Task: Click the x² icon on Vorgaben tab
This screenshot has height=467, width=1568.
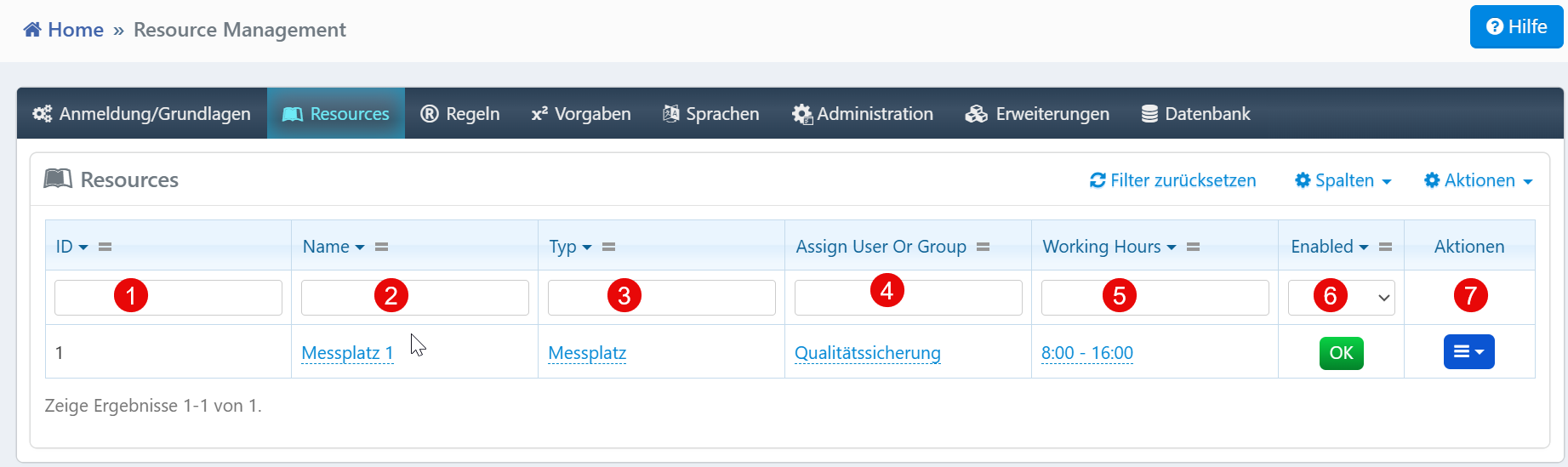Action: 539,114
